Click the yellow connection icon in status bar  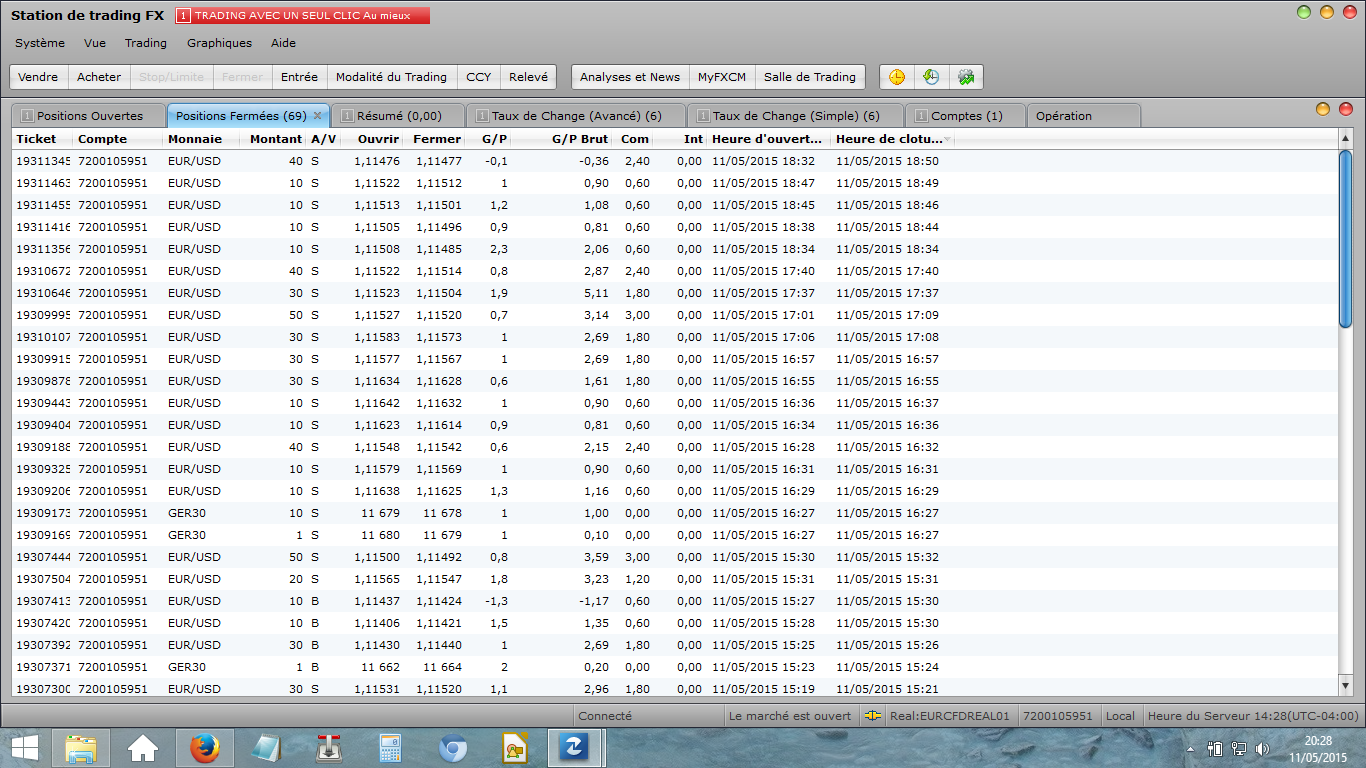(873, 716)
